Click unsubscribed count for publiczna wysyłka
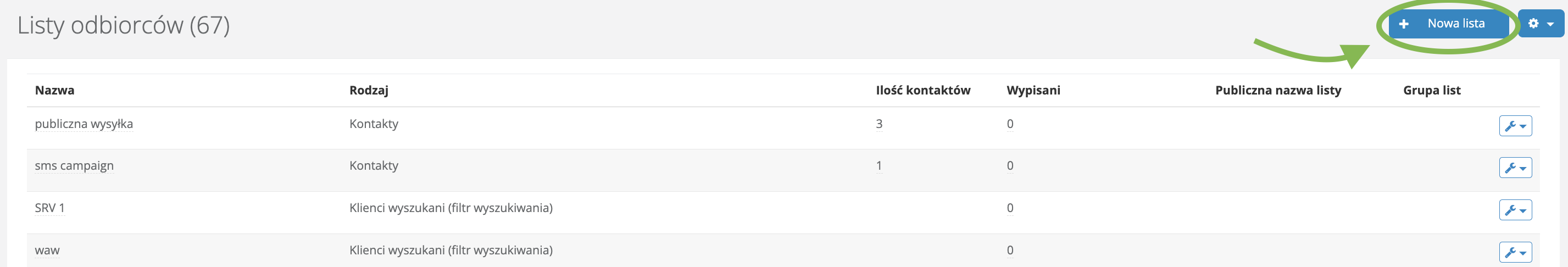The height and width of the screenshot is (267, 1568). (x=1010, y=124)
